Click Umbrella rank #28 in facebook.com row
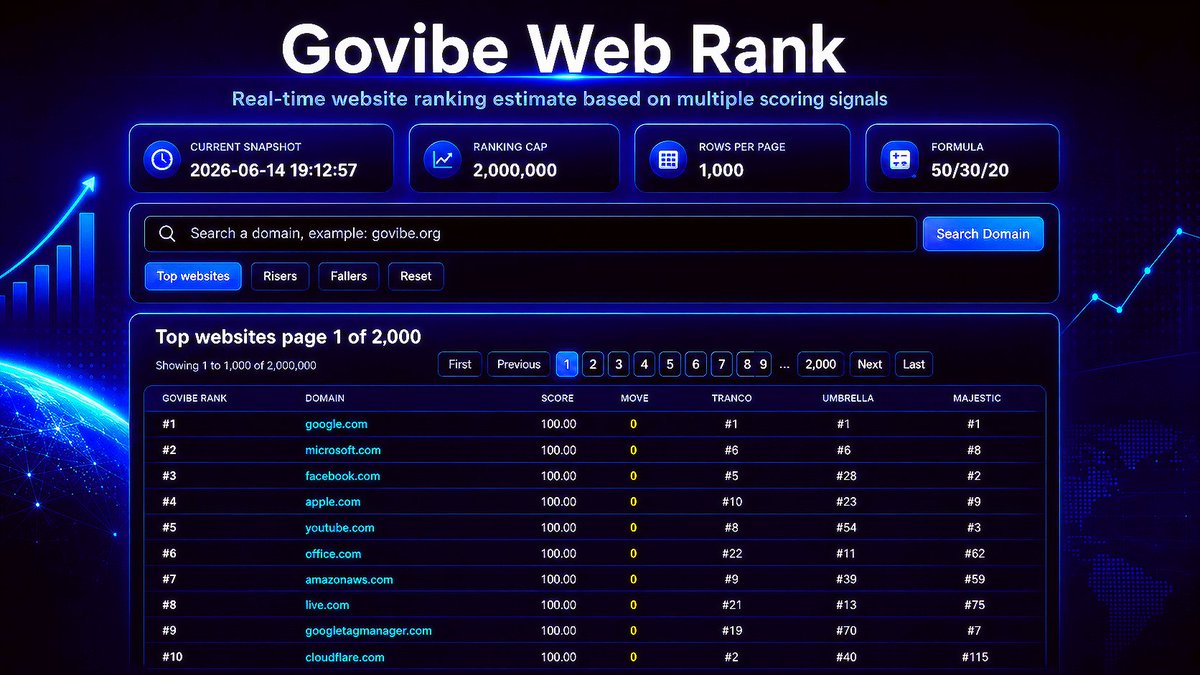The image size is (1200, 675). [847, 476]
